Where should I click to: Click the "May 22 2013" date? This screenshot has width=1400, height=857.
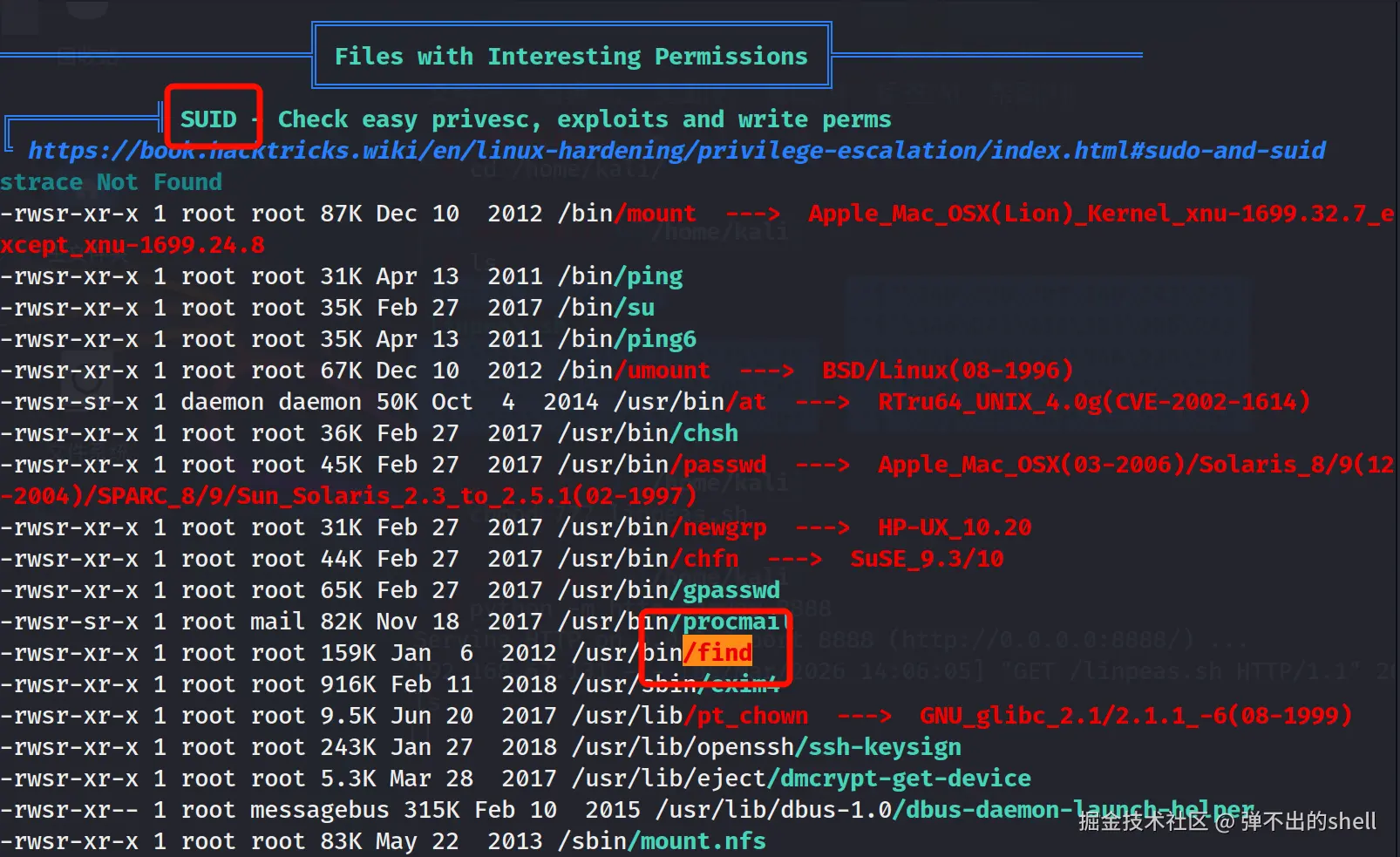[459, 841]
